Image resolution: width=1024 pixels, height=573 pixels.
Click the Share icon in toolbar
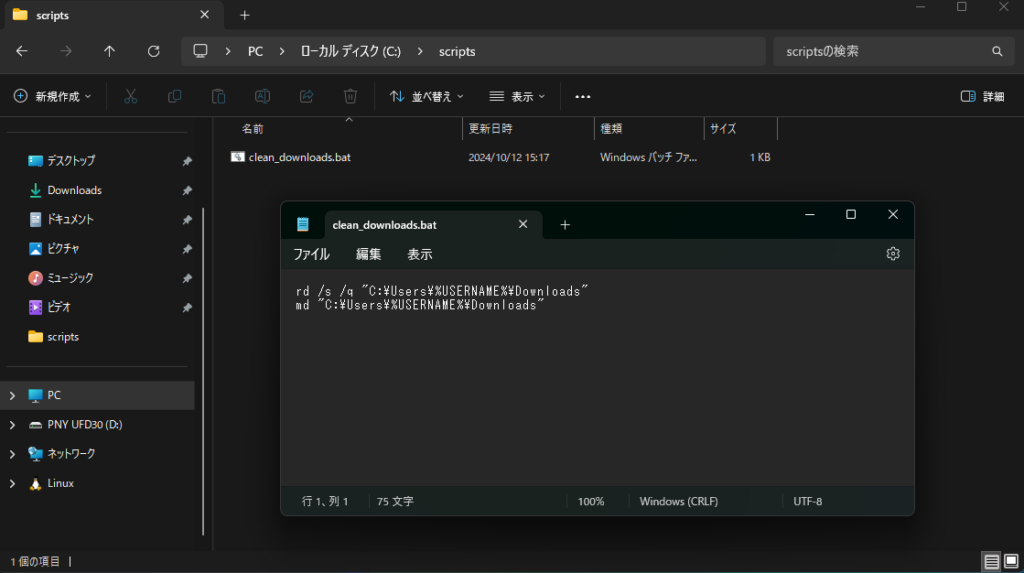click(307, 96)
